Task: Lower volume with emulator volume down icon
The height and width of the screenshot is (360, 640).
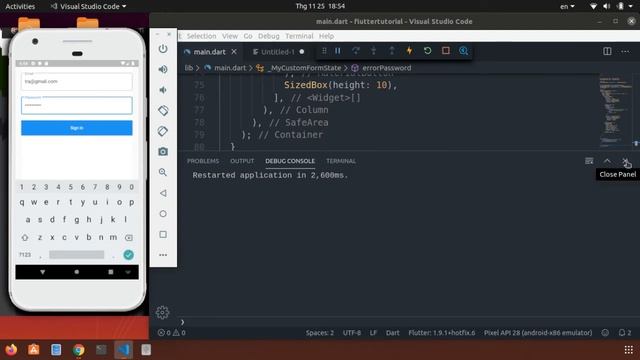Action: pyautogui.click(x=163, y=90)
